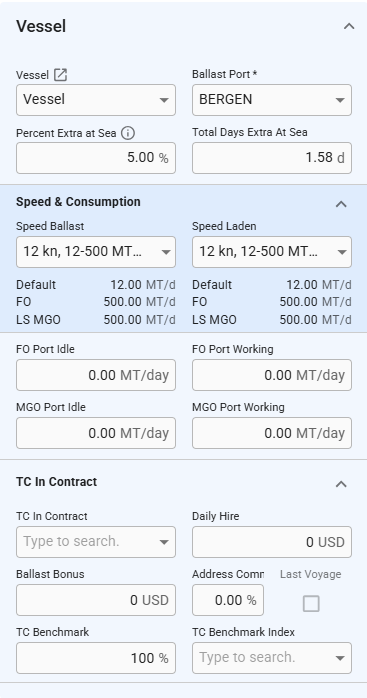Tick the Last Voyage checkbox
This screenshot has width=367, height=698.
tap(311, 604)
